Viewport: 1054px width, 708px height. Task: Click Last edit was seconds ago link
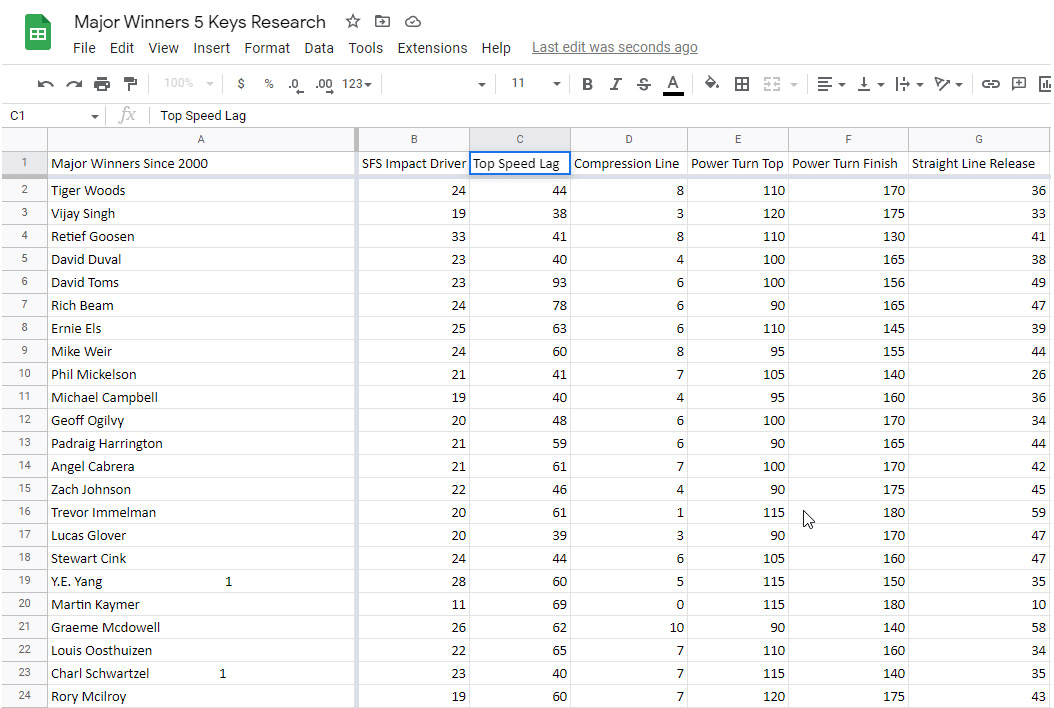pyautogui.click(x=614, y=47)
